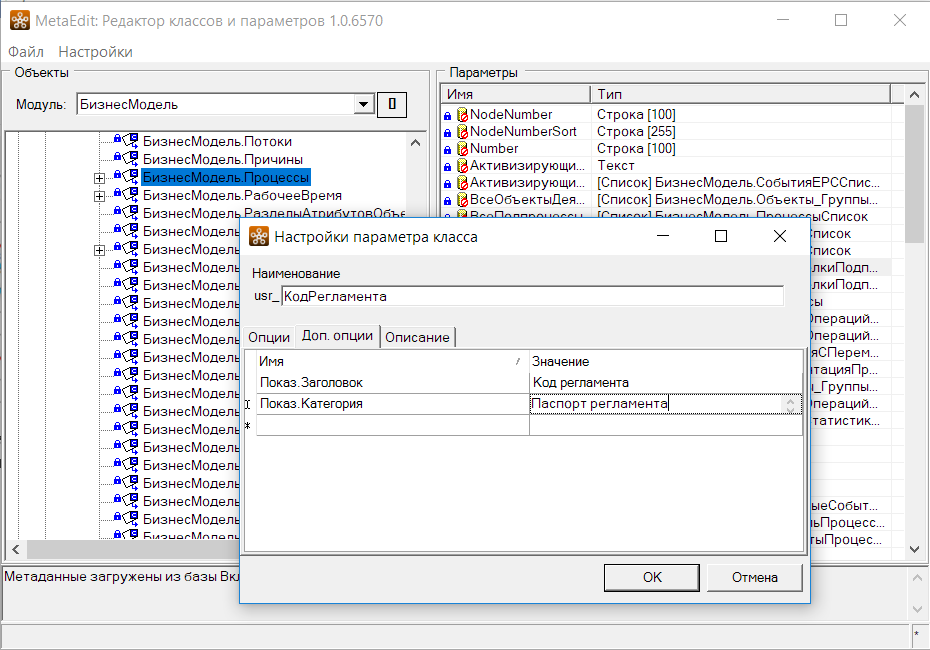Switch to the Опции tab

point(268,337)
